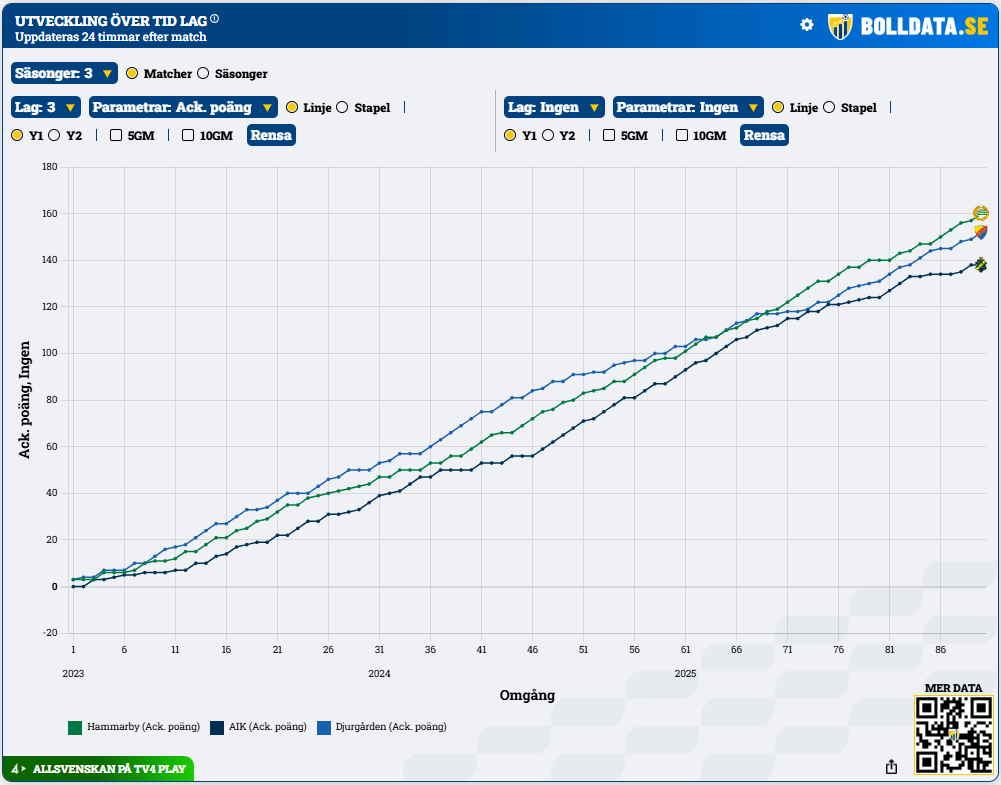Enable the left 5GM checkbox
This screenshot has width=1001, height=785.
pyautogui.click(x=116, y=135)
